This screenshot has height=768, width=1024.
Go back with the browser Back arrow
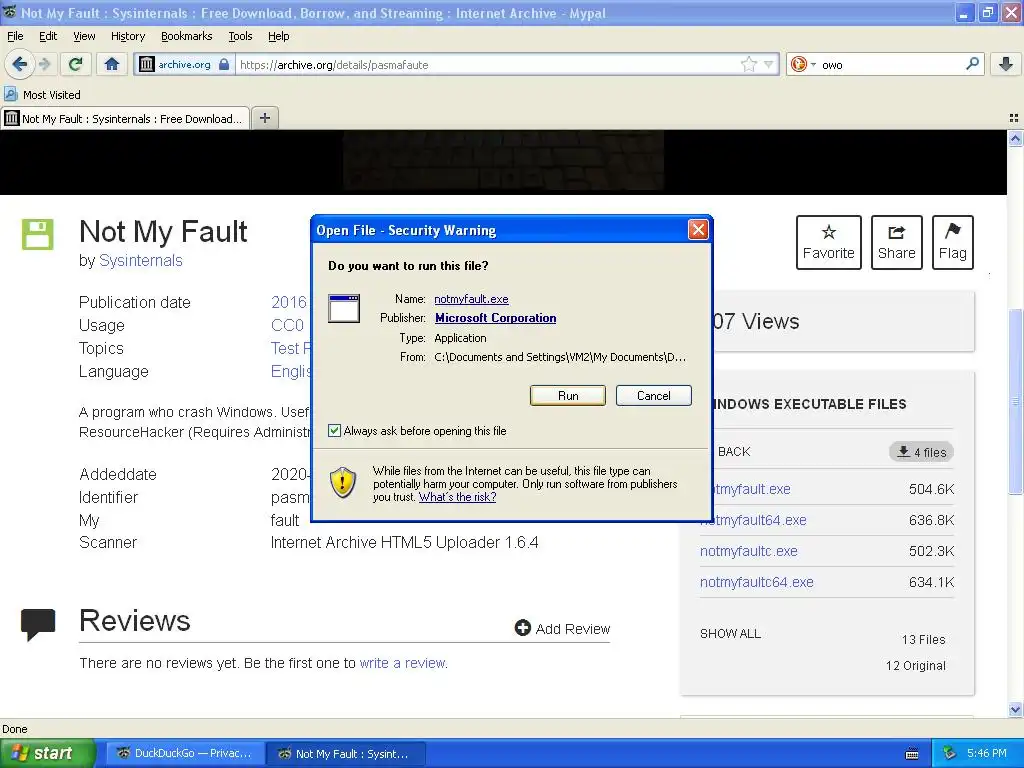pyautogui.click(x=20, y=64)
